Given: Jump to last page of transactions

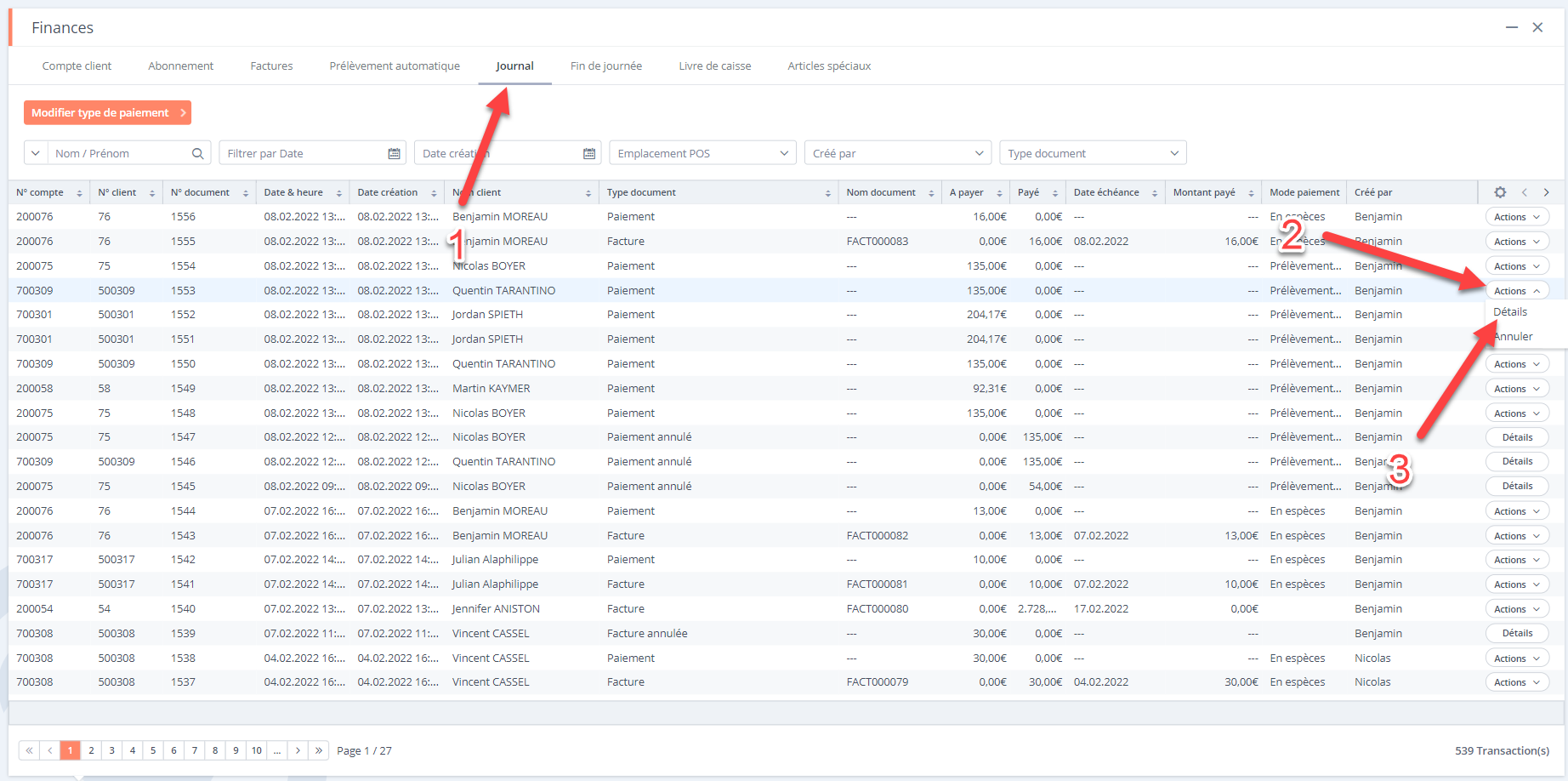Looking at the screenshot, I should (319, 750).
